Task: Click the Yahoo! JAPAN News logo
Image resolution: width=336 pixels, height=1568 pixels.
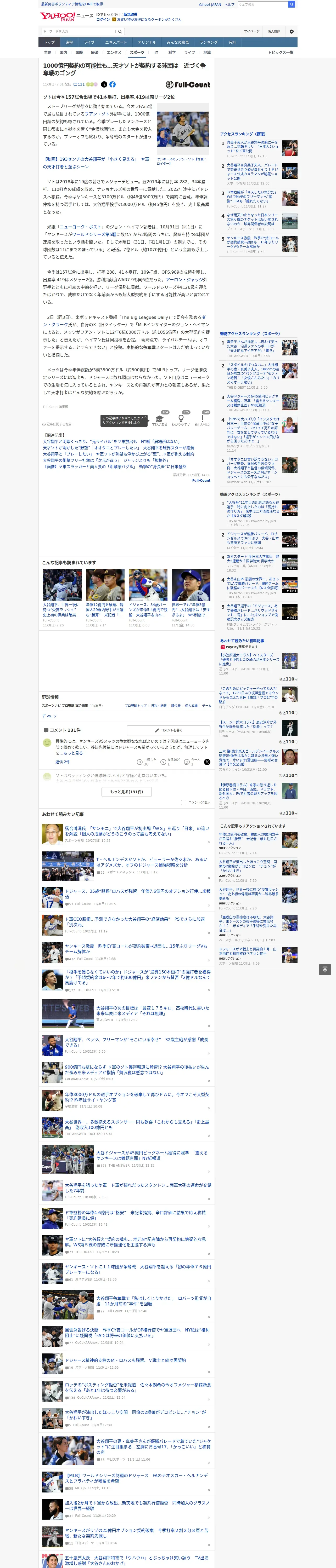Action: pos(66,16)
